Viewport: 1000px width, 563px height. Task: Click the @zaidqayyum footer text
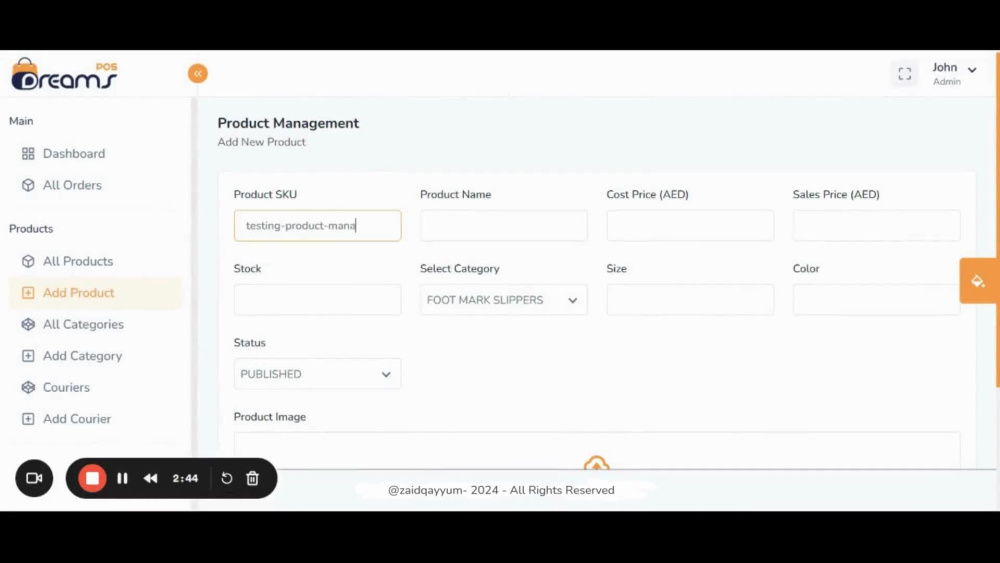pyautogui.click(x=501, y=490)
